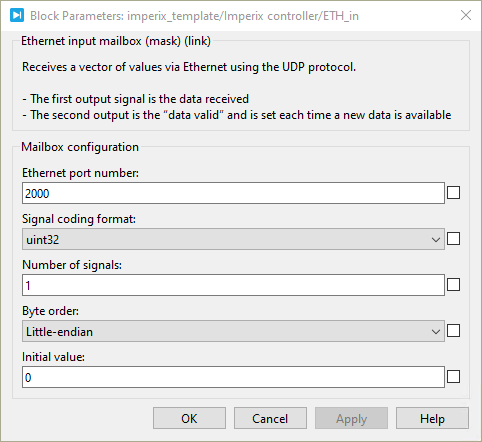Expand the Byte order Little-endian dropdown
Screen dimensions: 482x442
click(233, 331)
